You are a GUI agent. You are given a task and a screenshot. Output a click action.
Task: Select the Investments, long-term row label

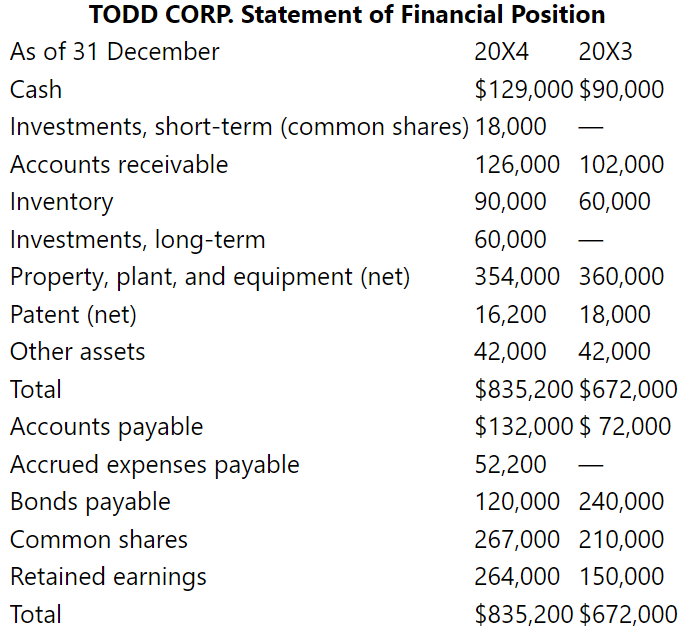(x=137, y=240)
